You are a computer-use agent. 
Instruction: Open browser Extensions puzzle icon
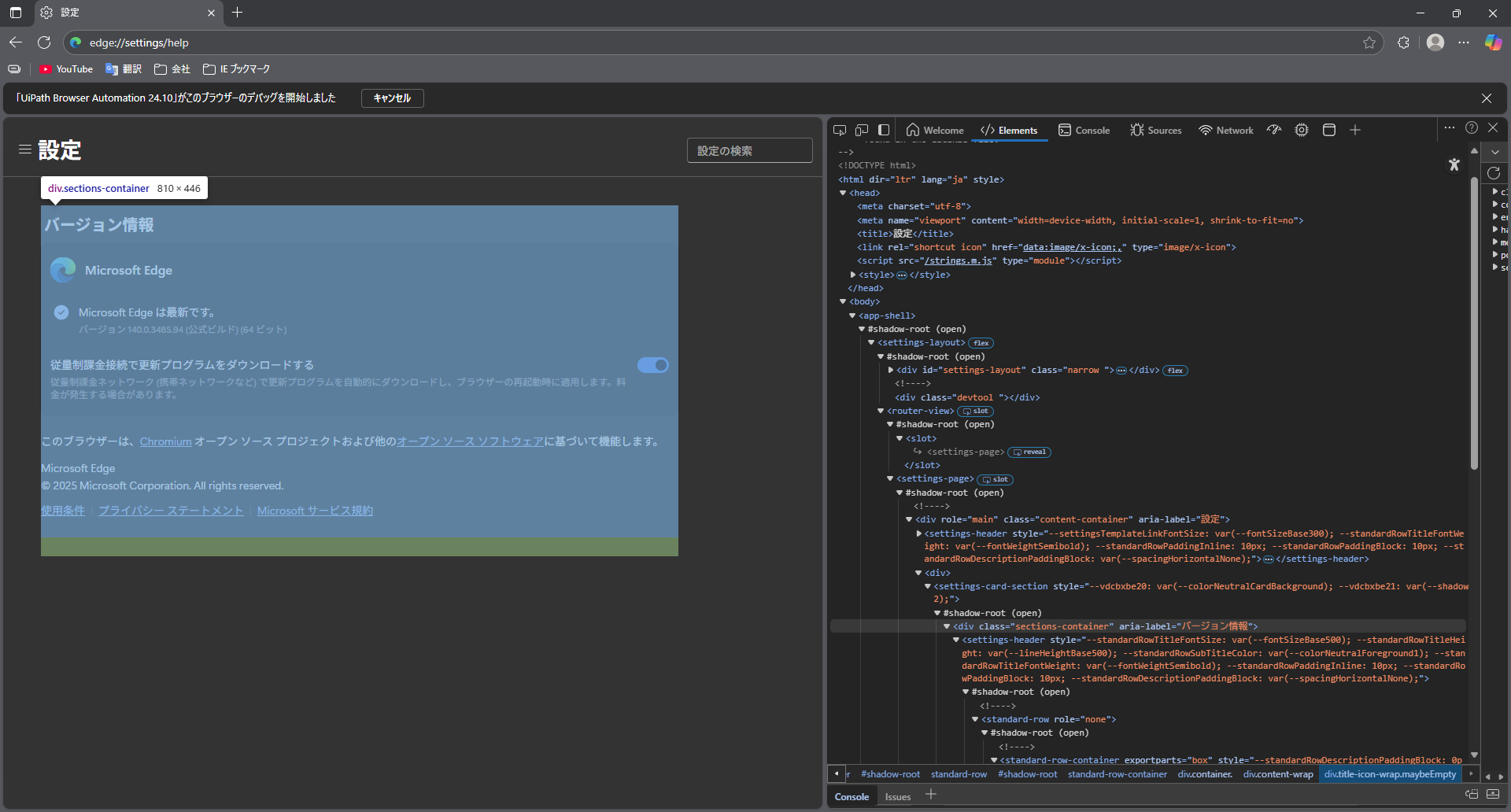(x=1403, y=42)
